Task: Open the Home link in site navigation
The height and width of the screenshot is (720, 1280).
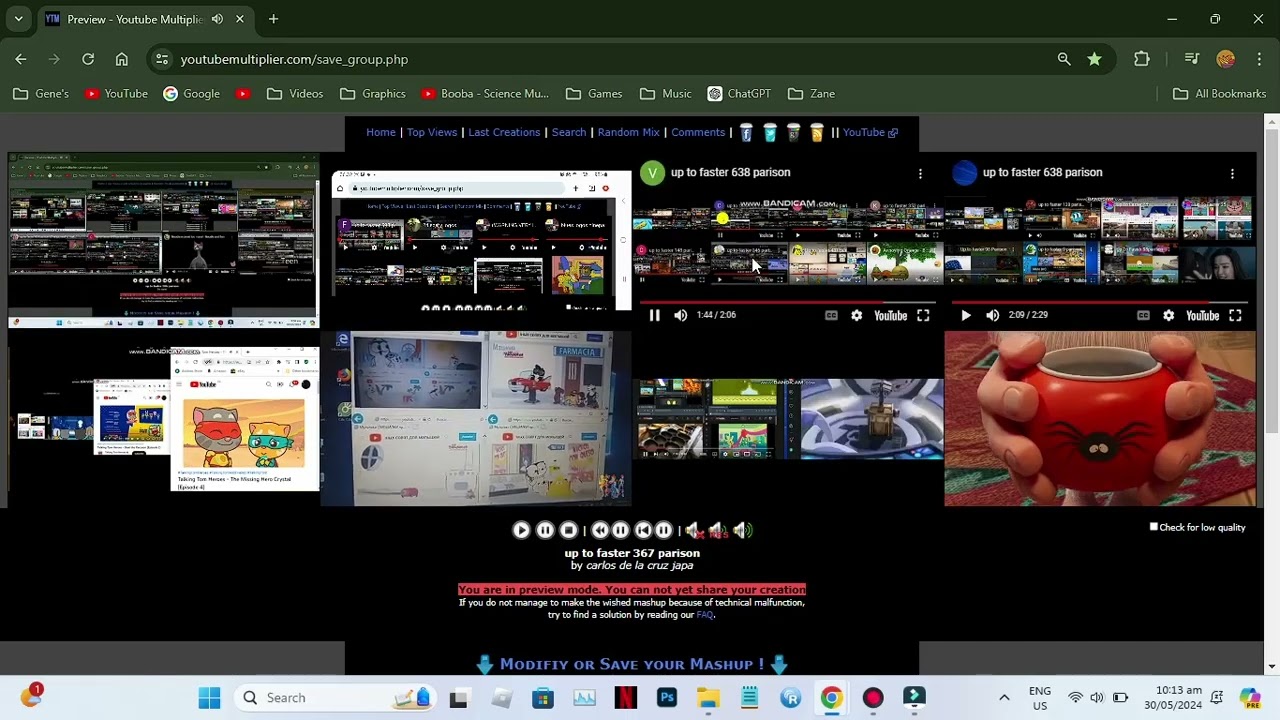Action: click(381, 132)
